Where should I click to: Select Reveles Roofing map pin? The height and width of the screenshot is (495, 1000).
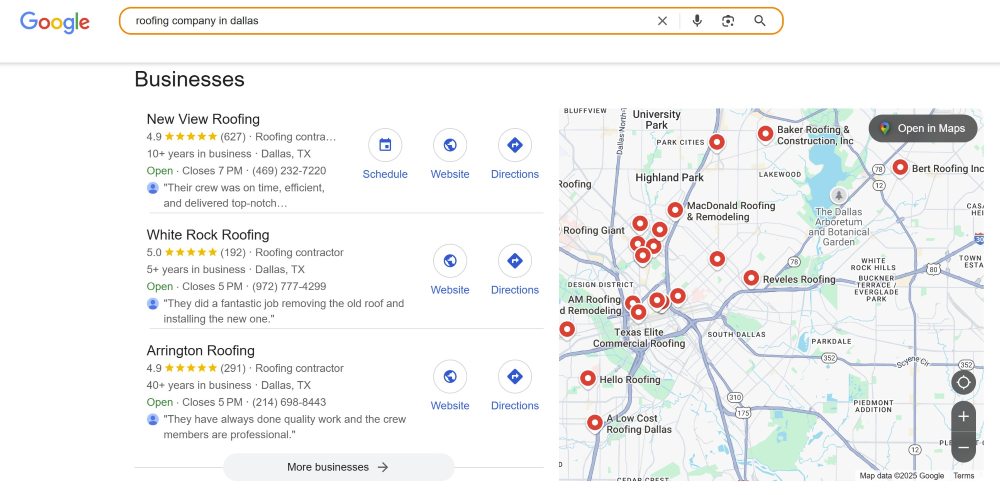(751, 278)
